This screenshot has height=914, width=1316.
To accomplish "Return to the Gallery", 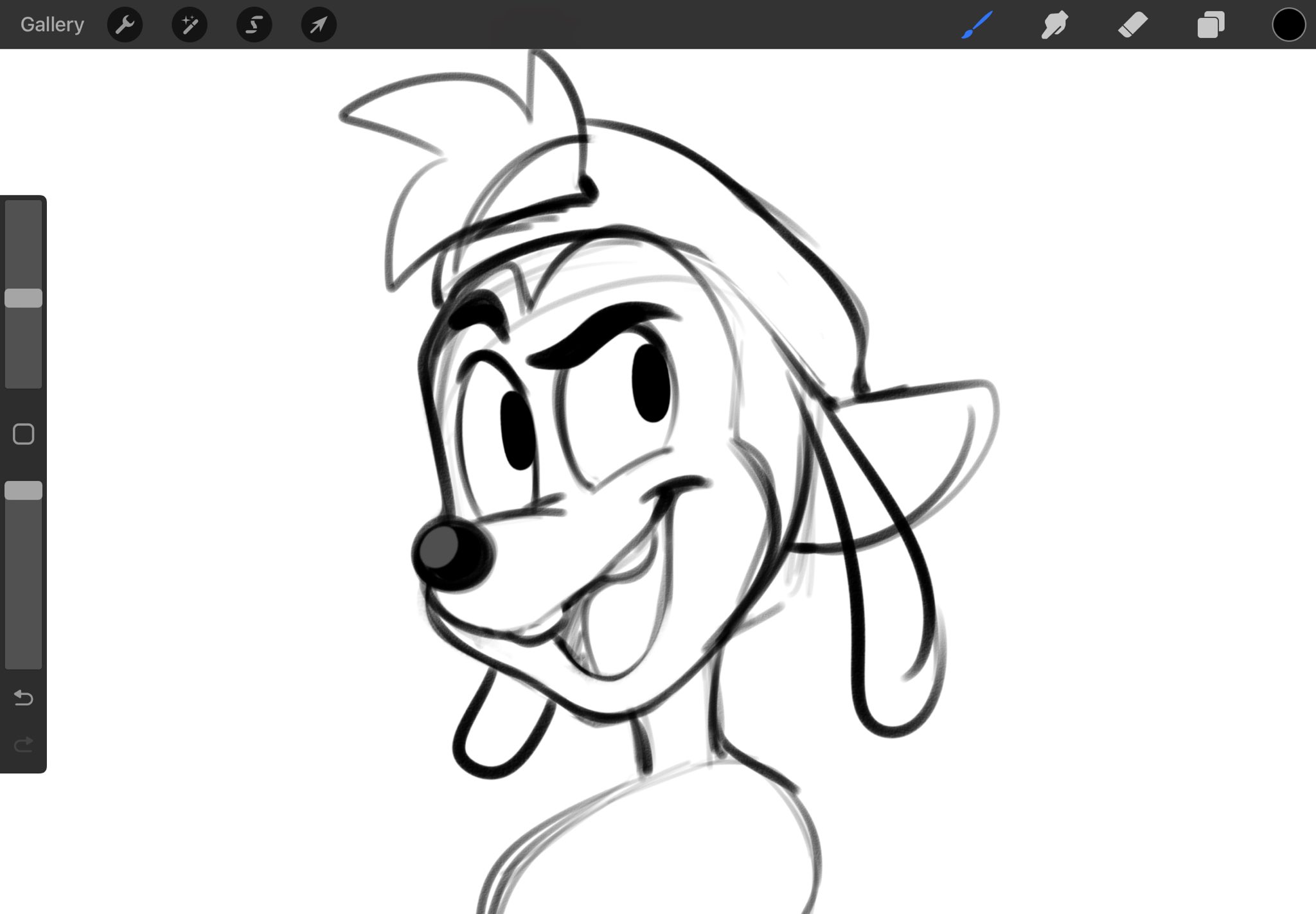I will point(51,24).
